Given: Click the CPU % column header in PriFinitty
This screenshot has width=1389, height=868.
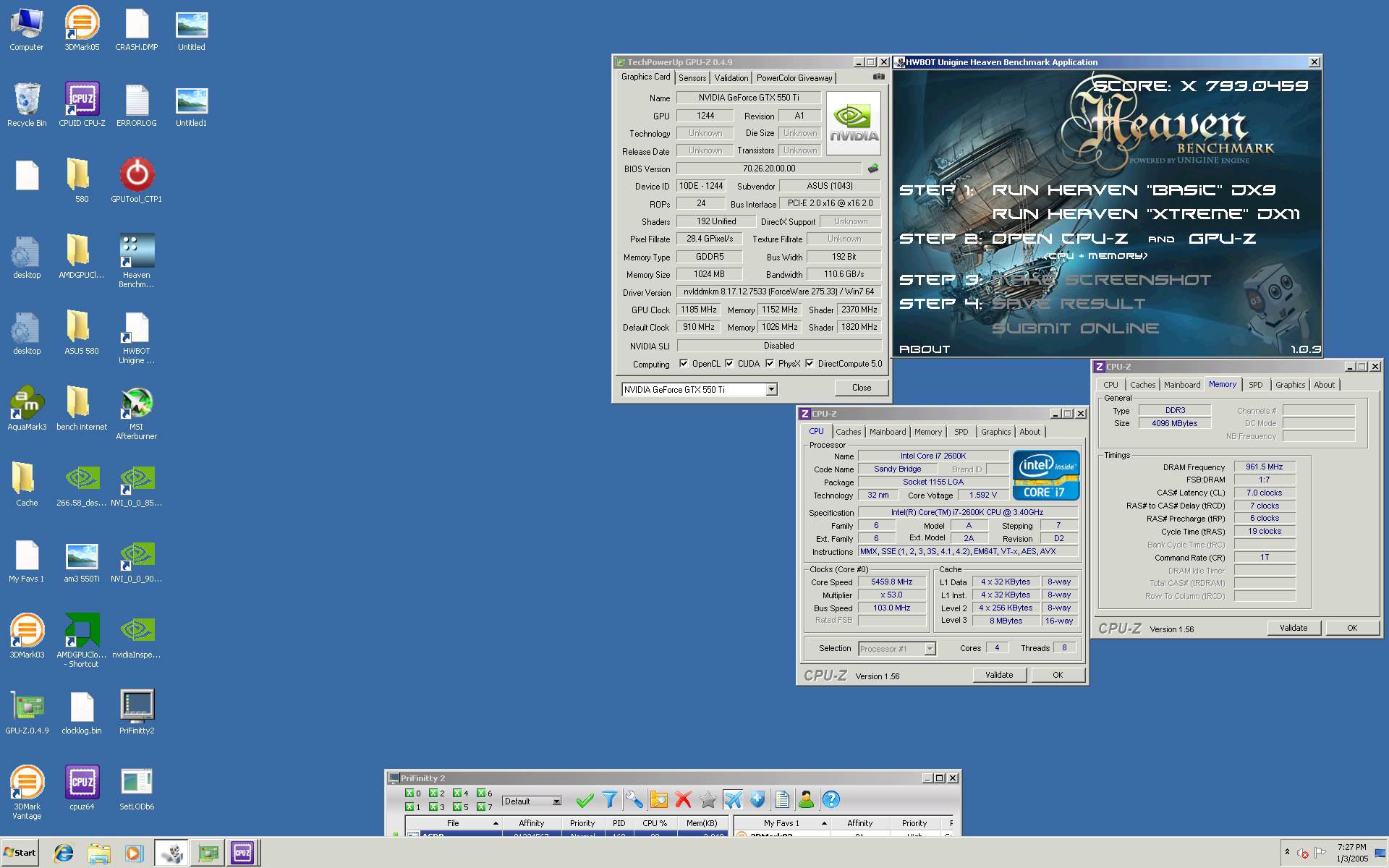Looking at the screenshot, I should pyautogui.click(x=655, y=823).
